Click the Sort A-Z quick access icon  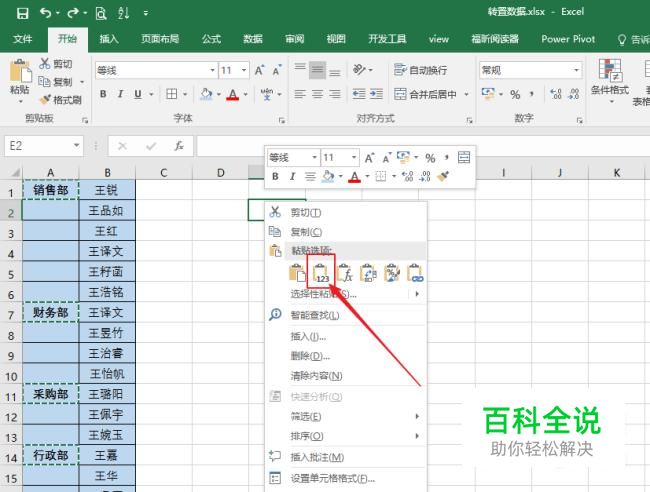[124, 13]
